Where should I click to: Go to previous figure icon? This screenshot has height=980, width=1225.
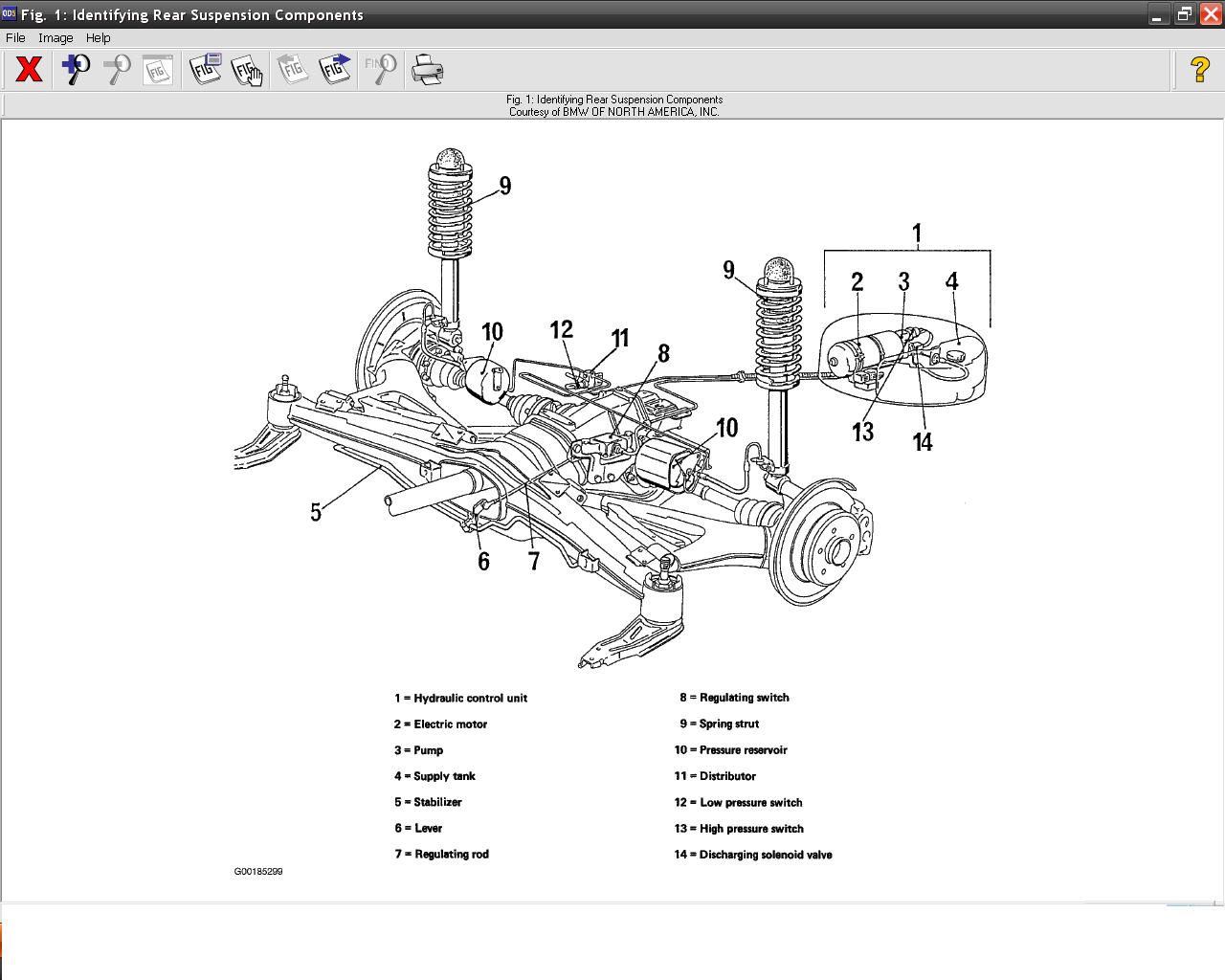click(293, 70)
